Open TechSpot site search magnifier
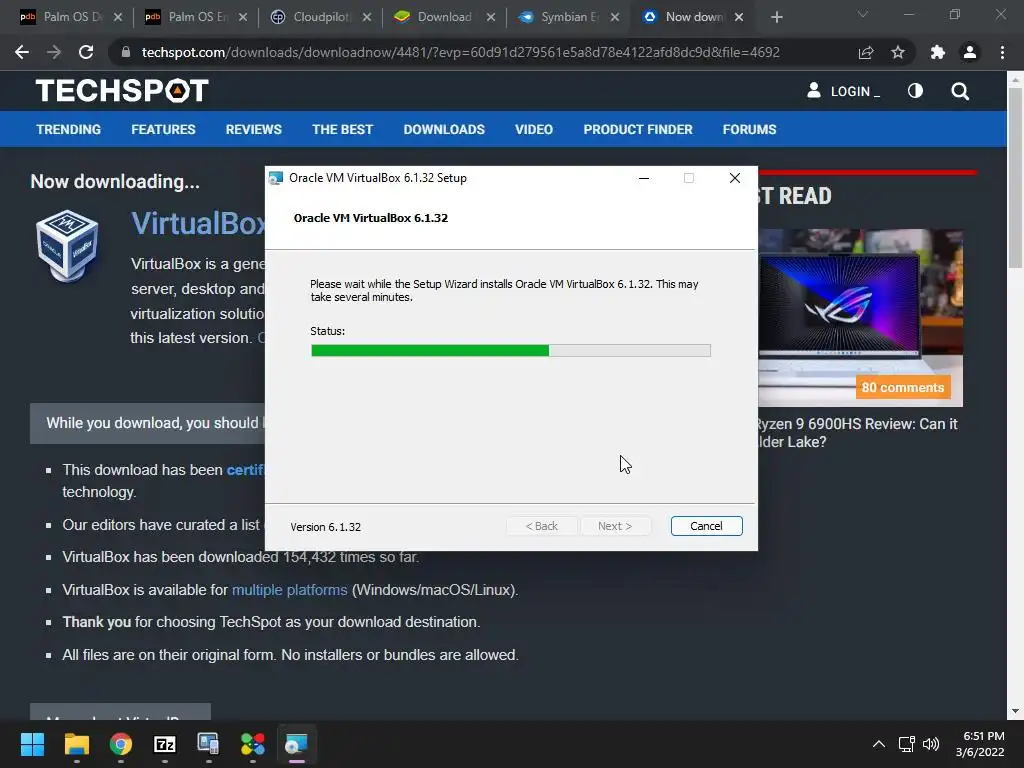This screenshot has height=768, width=1024. tap(960, 91)
